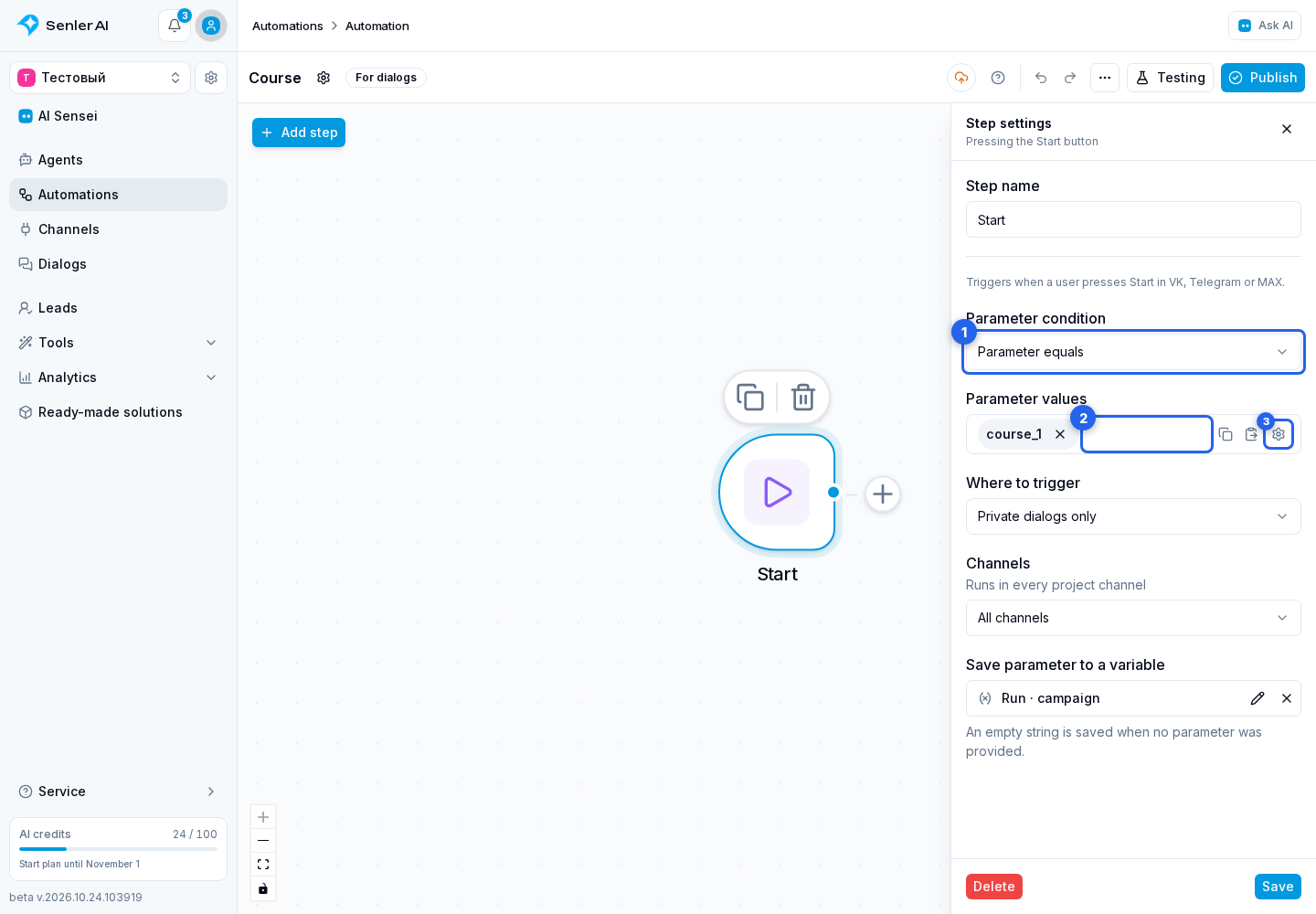The height and width of the screenshot is (914, 1316).
Task: Close the Step settings panel
Action: pyautogui.click(x=1287, y=129)
